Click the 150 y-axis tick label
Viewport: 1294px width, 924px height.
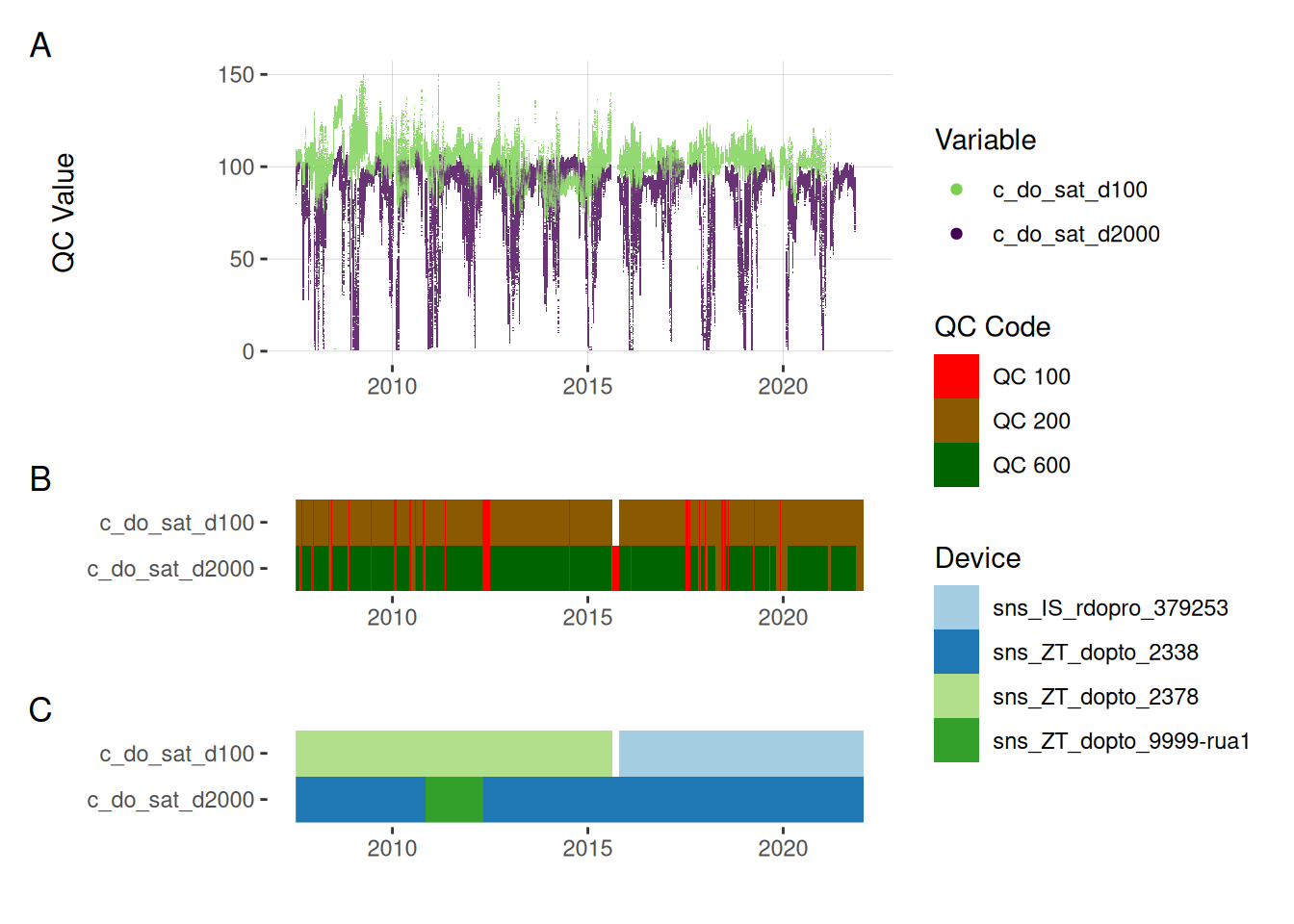coord(236,75)
